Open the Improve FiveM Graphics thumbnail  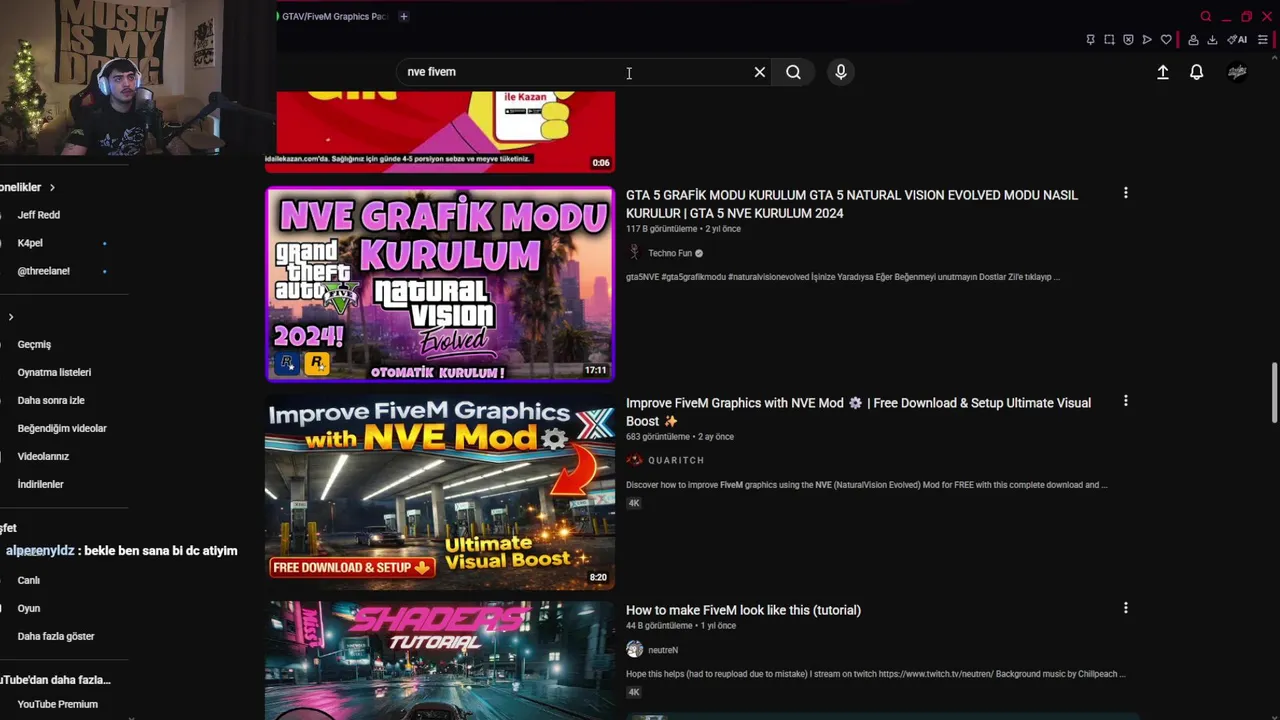click(x=440, y=493)
